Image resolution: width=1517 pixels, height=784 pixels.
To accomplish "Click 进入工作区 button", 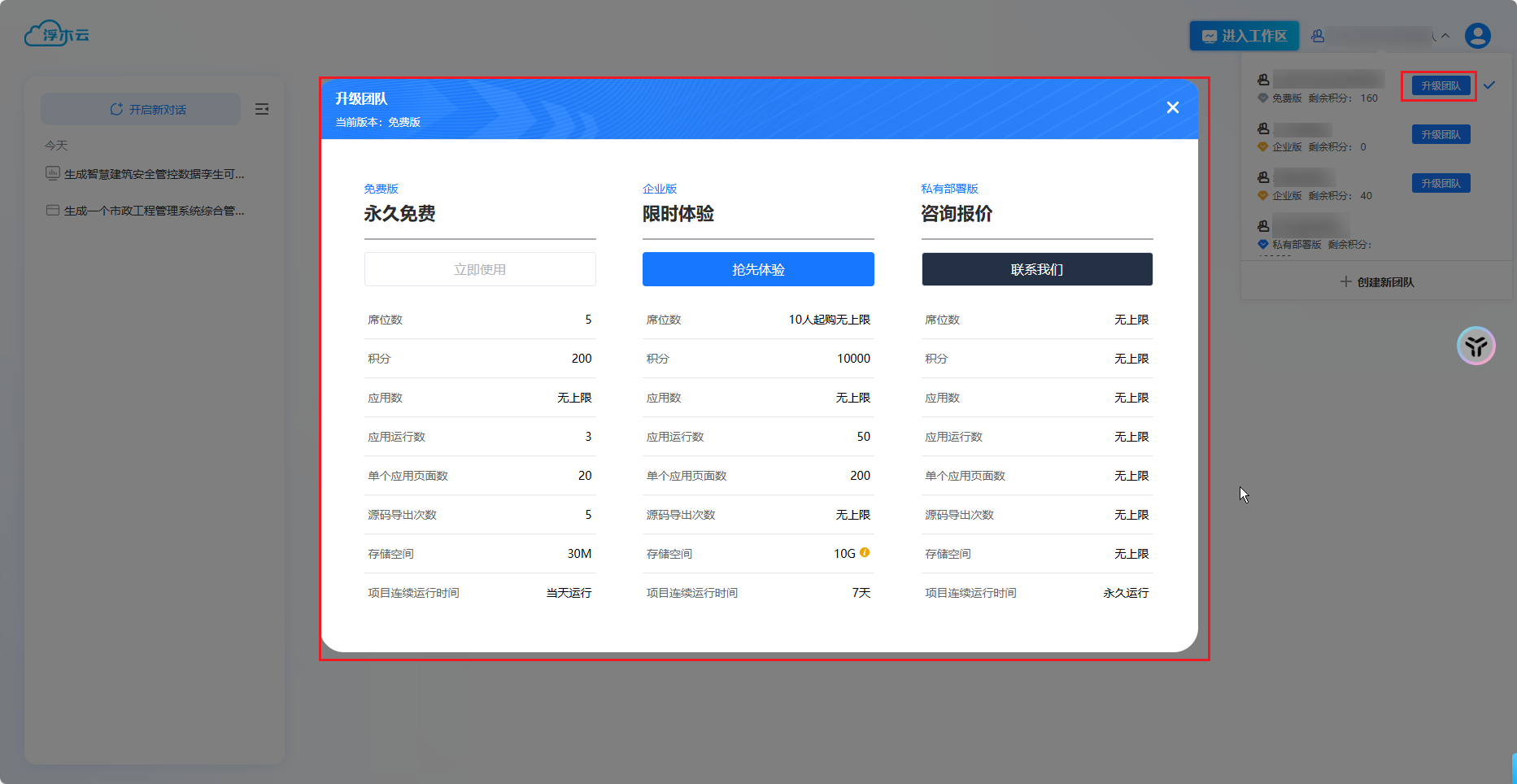I will pyautogui.click(x=1244, y=36).
